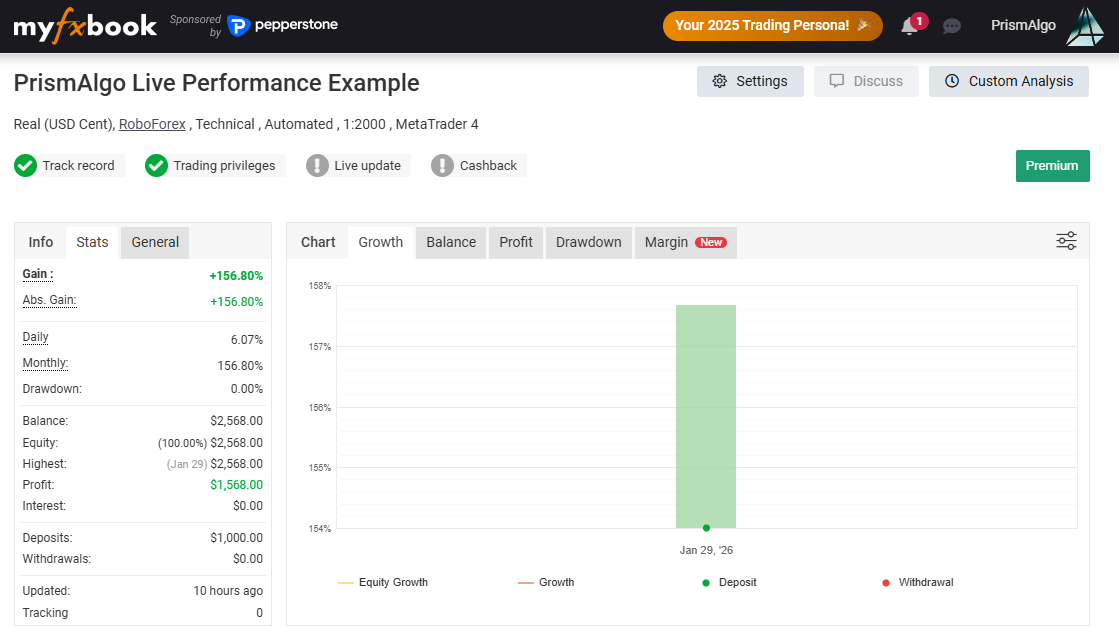1119x644 pixels.
Task: Open chart options sliders icon
Action: (x=1066, y=241)
